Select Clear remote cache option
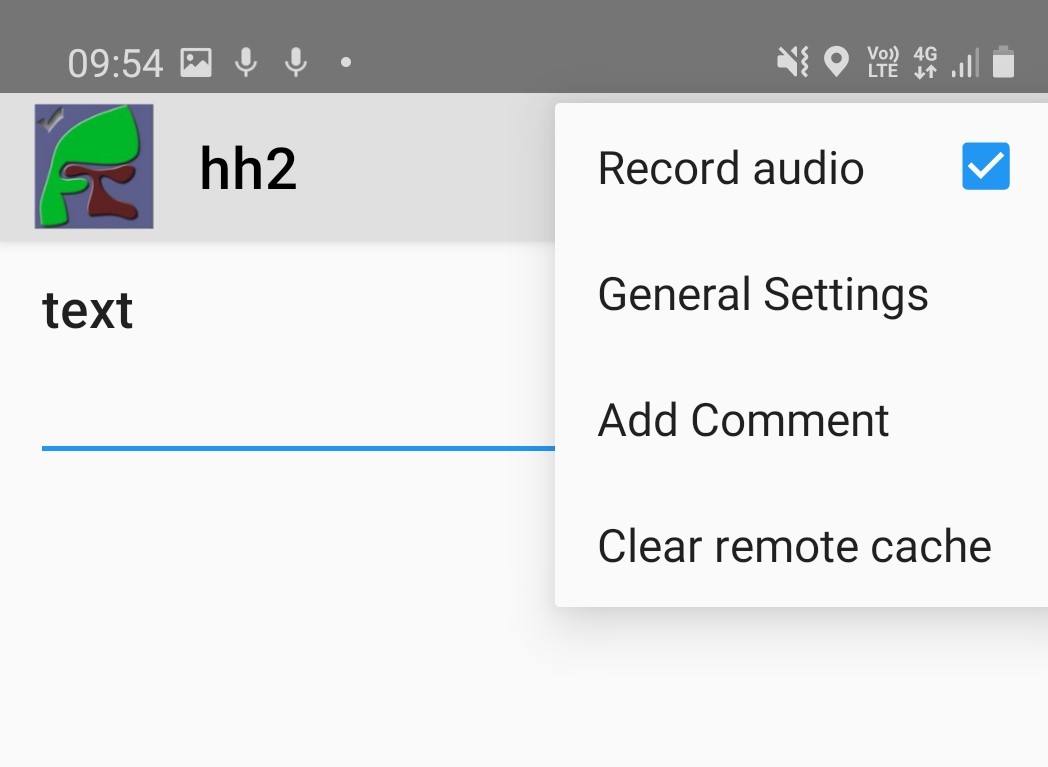Screen dimensions: 1048x767 click(x=794, y=546)
